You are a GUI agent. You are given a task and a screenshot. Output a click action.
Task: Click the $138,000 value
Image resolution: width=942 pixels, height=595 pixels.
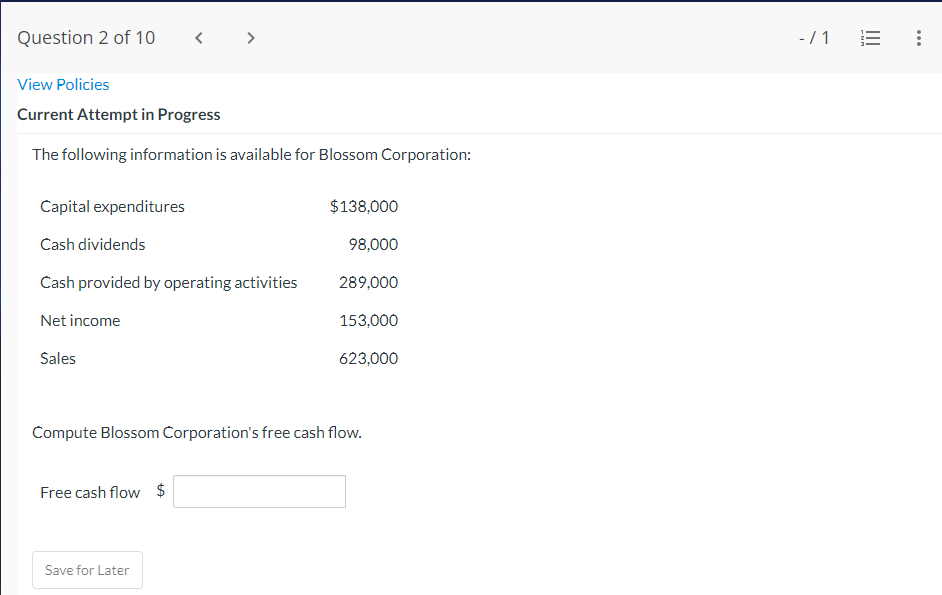363,206
